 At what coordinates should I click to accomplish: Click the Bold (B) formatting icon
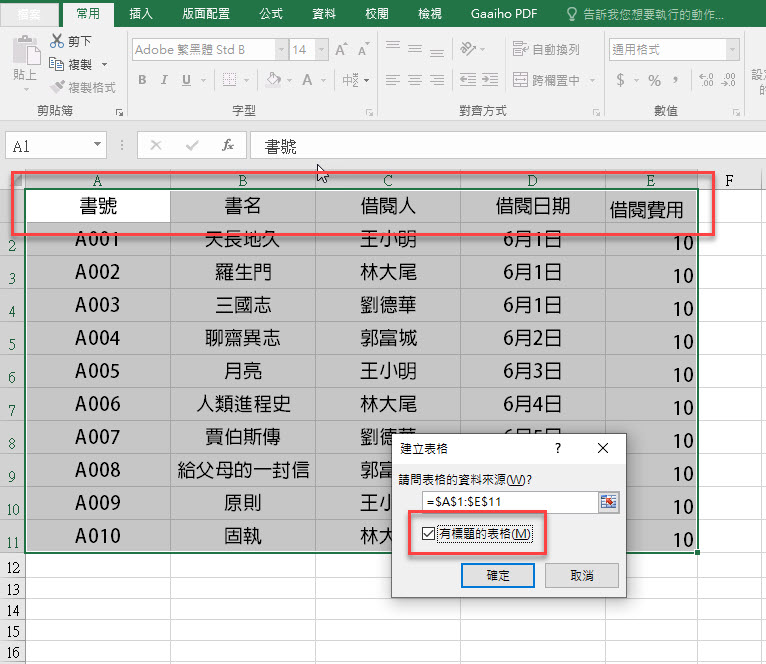[x=142, y=80]
